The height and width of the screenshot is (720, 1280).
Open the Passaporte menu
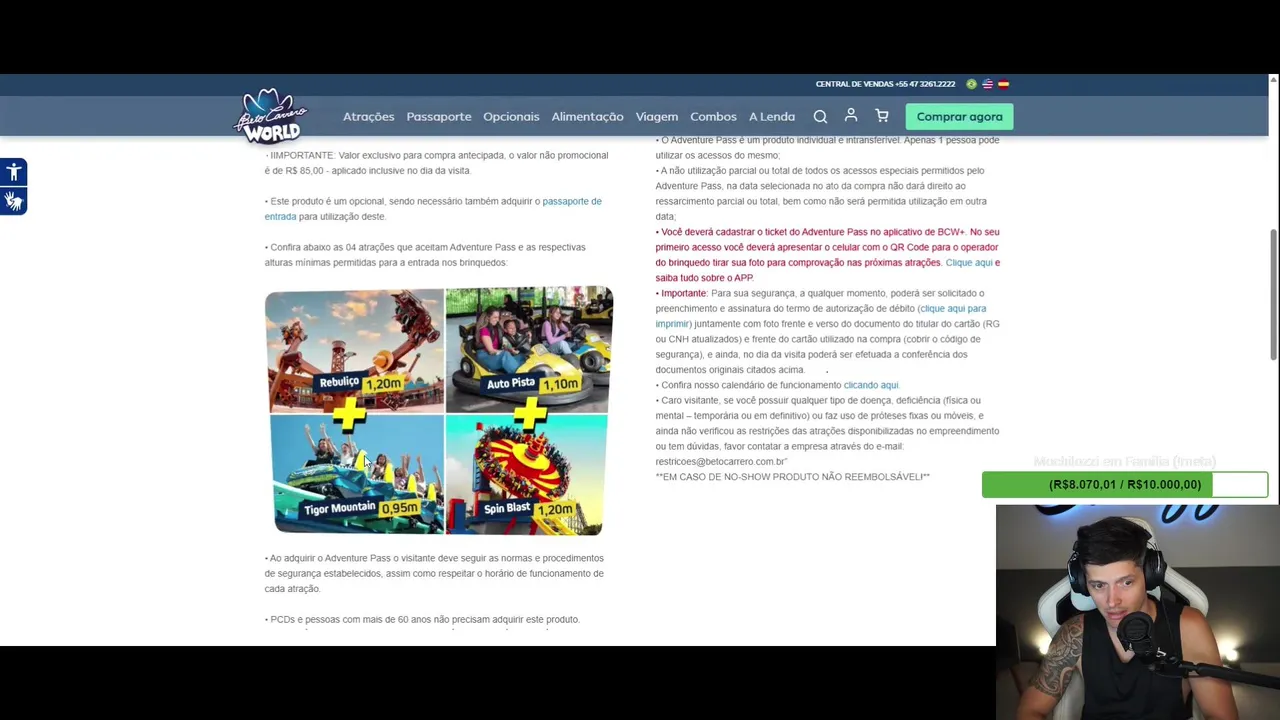(x=439, y=117)
